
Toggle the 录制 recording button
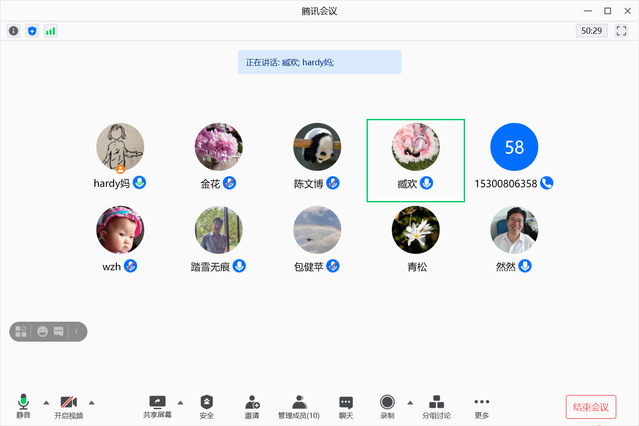[387, 405]
